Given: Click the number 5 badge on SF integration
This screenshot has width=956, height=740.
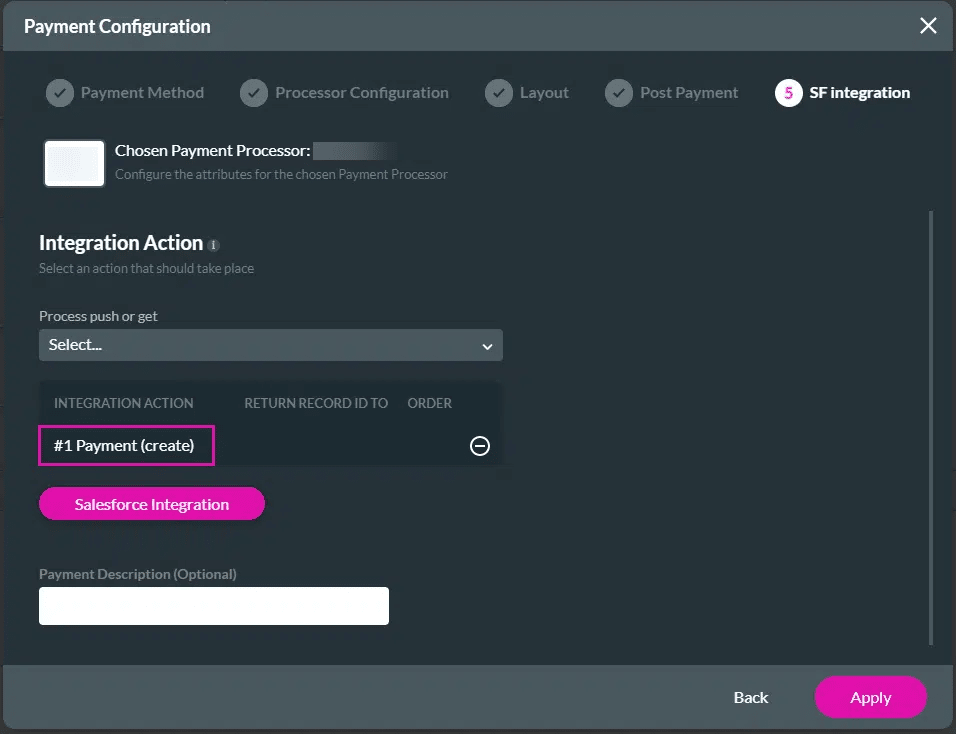Looking at the screenshot, I should [x=789, y=92].
